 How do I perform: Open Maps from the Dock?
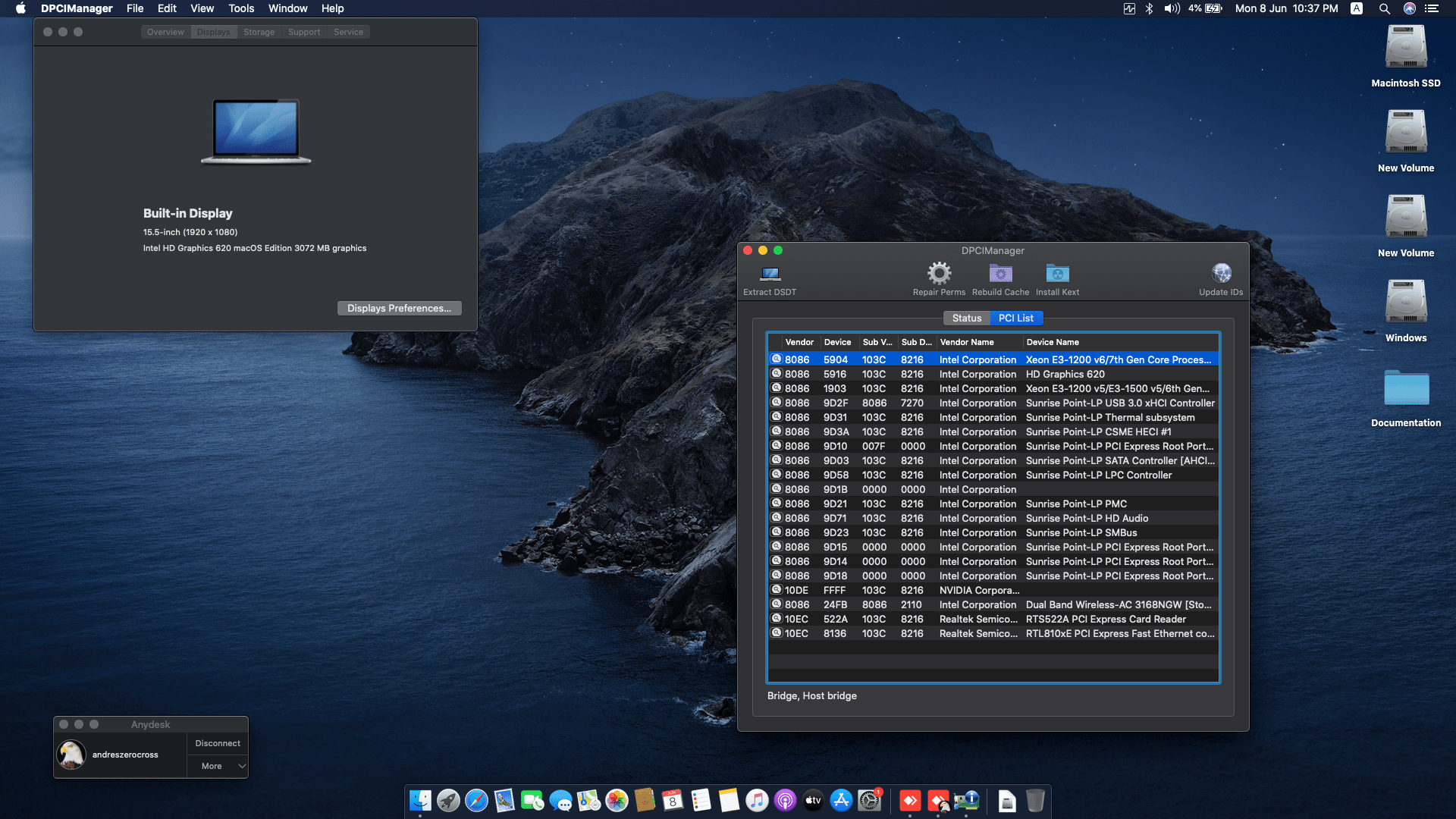pos(588,800)
